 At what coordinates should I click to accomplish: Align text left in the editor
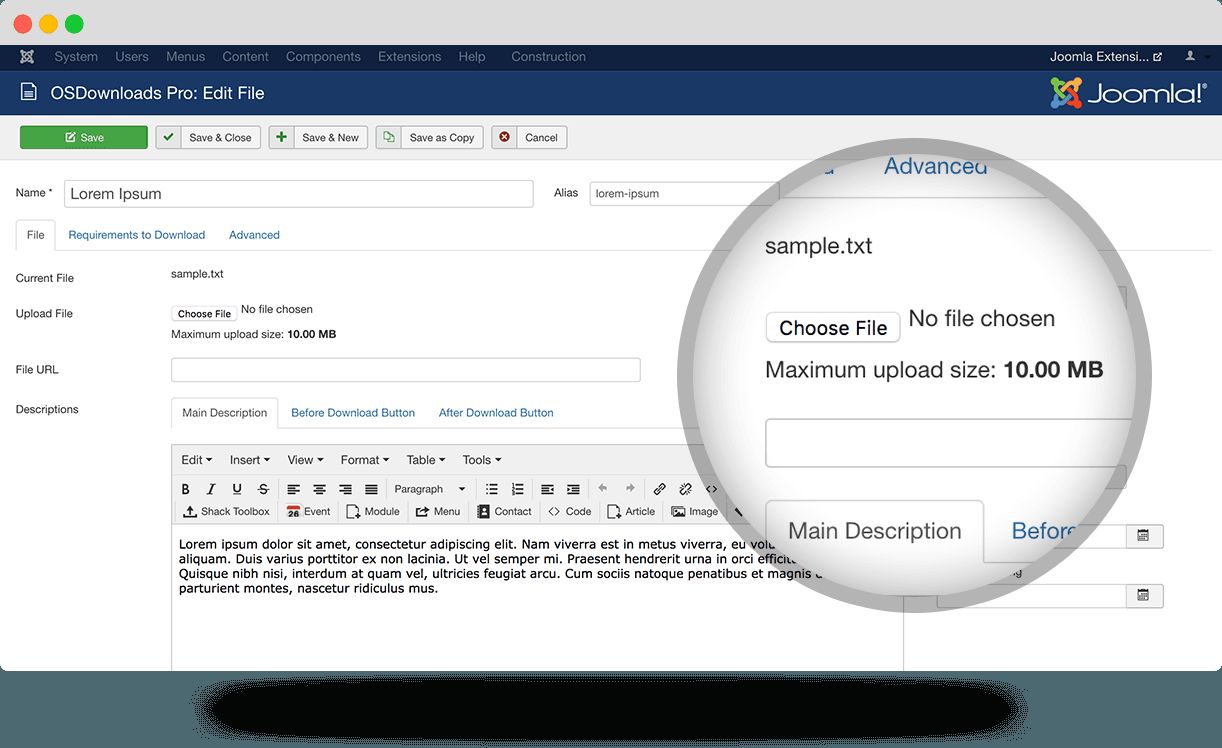(x=293, y=489)
